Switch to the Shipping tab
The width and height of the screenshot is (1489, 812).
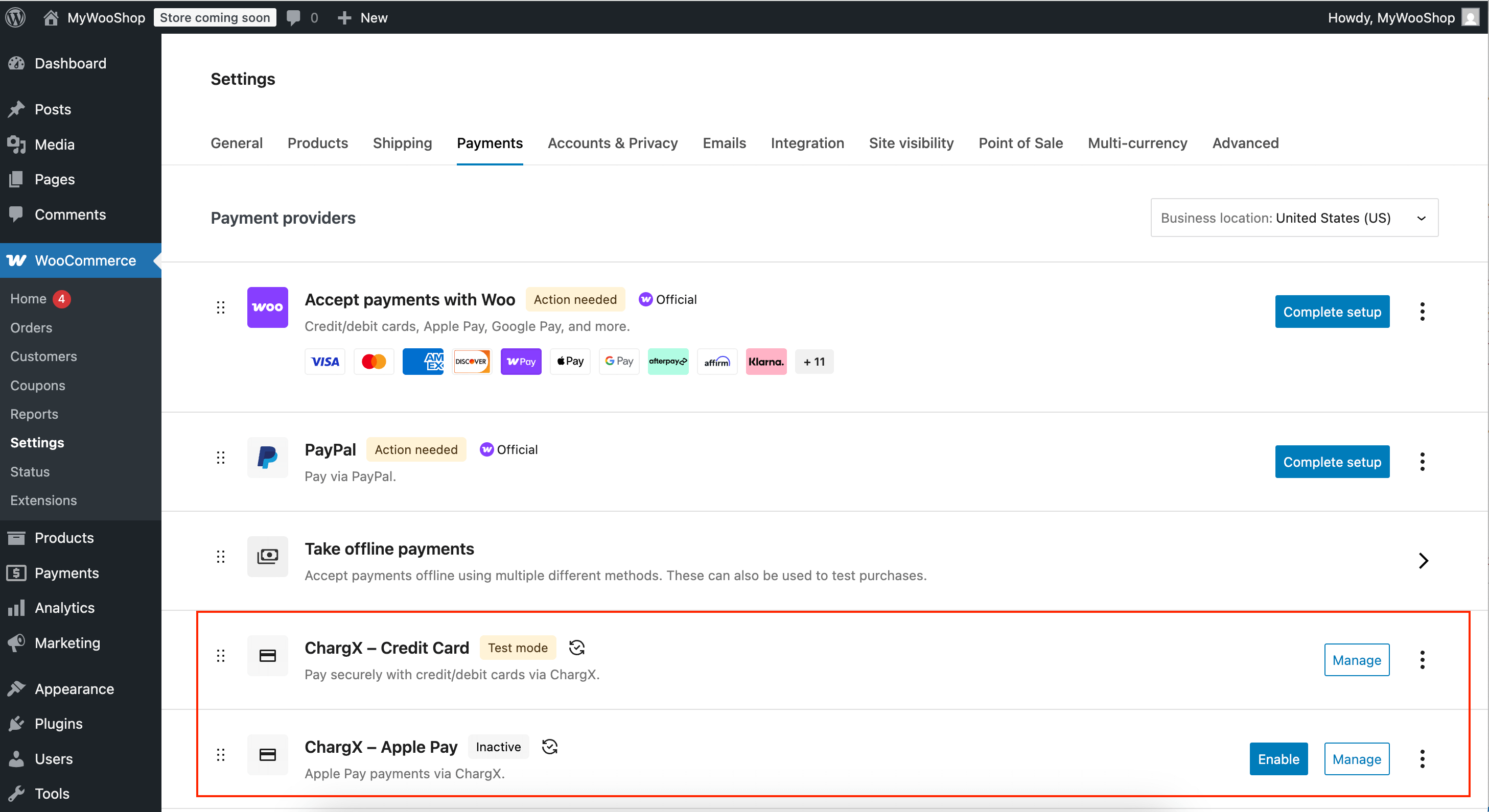(x=402, y=143)
